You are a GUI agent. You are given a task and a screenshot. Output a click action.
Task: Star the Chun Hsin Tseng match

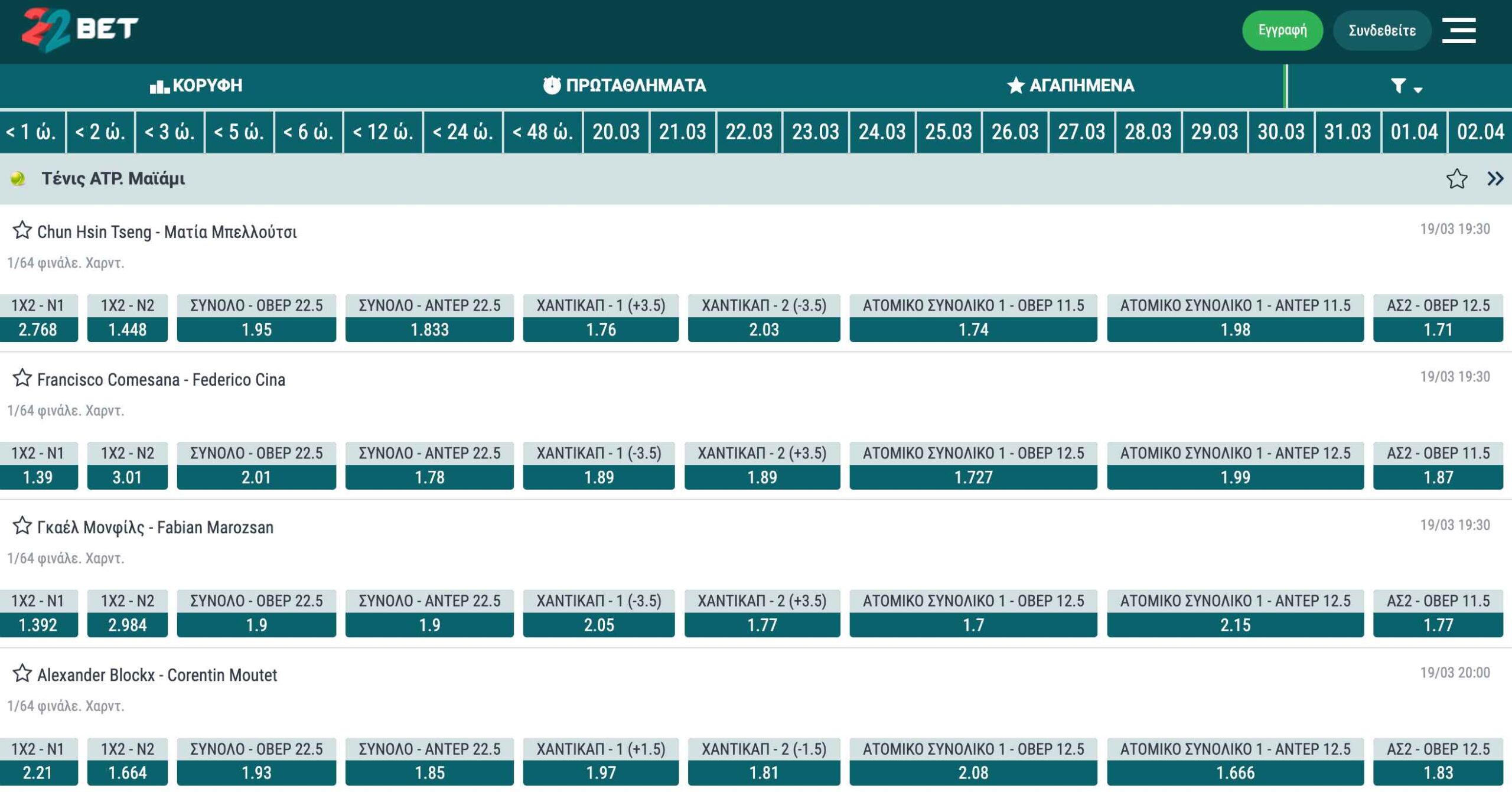click(x=22, y=230)
